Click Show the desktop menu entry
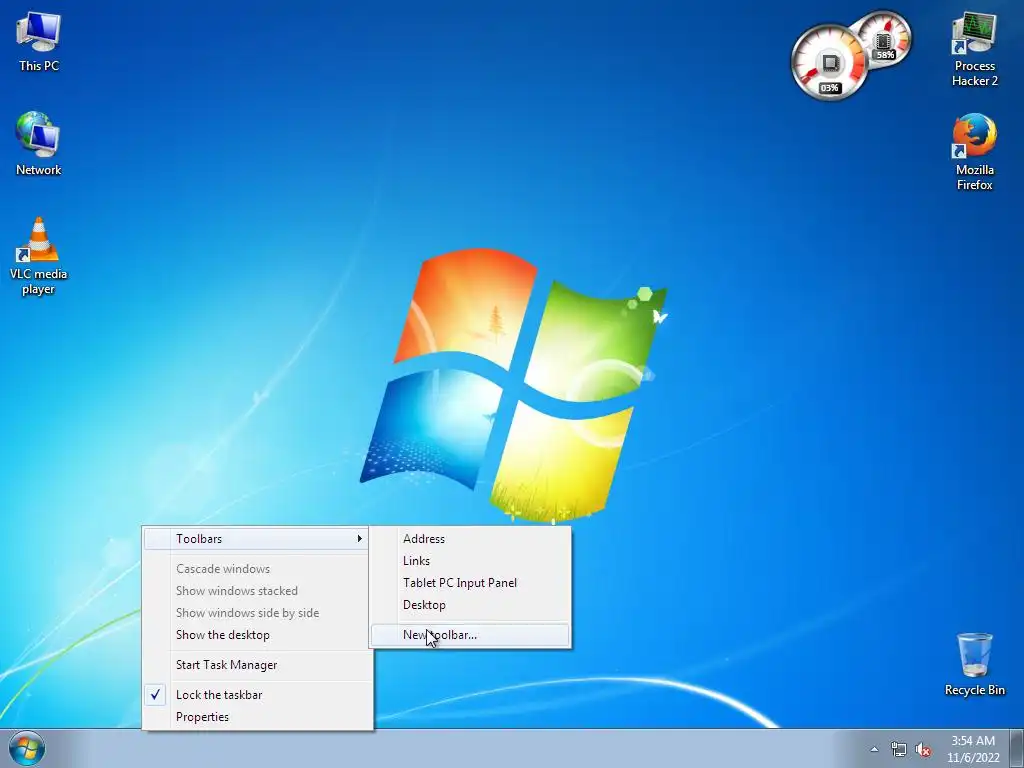 [x=257, y=635]
